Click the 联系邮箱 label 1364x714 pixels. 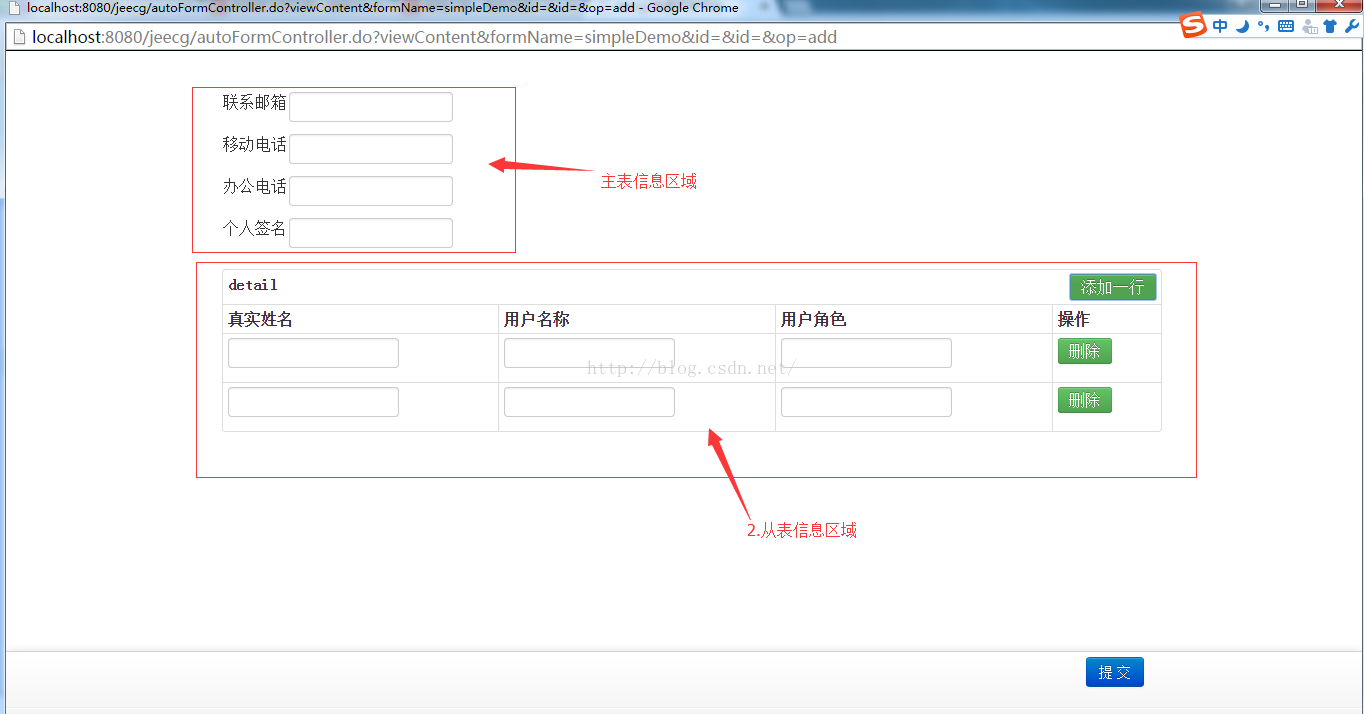[x=254, y=102]
